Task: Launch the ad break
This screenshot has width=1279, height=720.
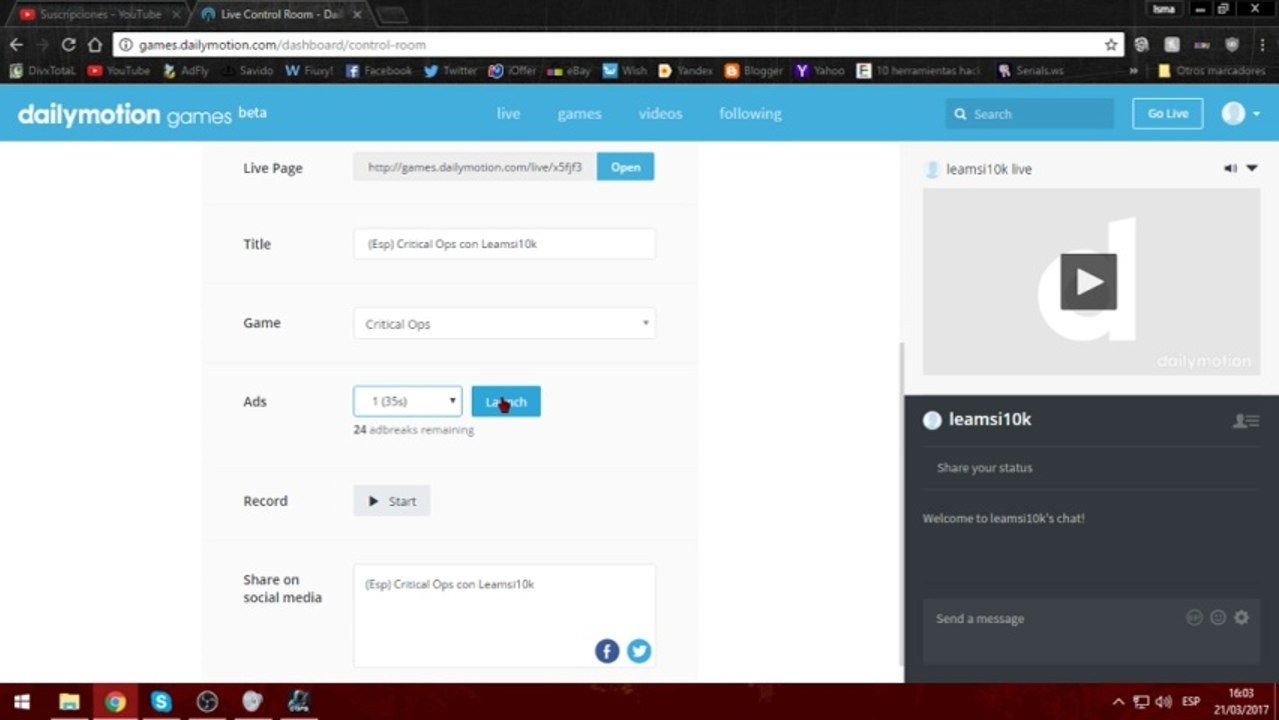Action: coord(506,401)
